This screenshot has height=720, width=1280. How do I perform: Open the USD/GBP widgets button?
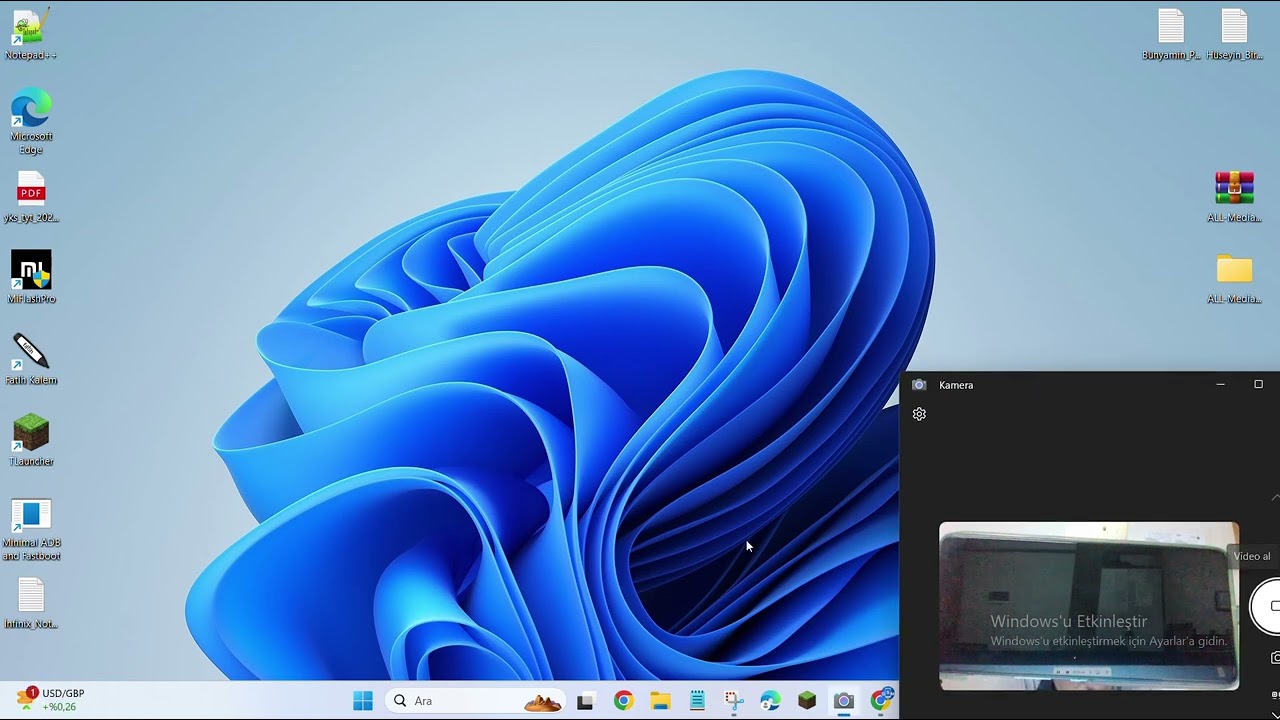(x=50, y=700)
